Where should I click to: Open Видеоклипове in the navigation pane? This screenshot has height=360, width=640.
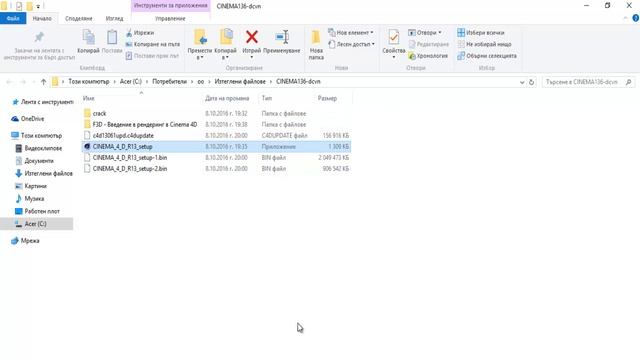pyautogui.click(x=38, y=148)
